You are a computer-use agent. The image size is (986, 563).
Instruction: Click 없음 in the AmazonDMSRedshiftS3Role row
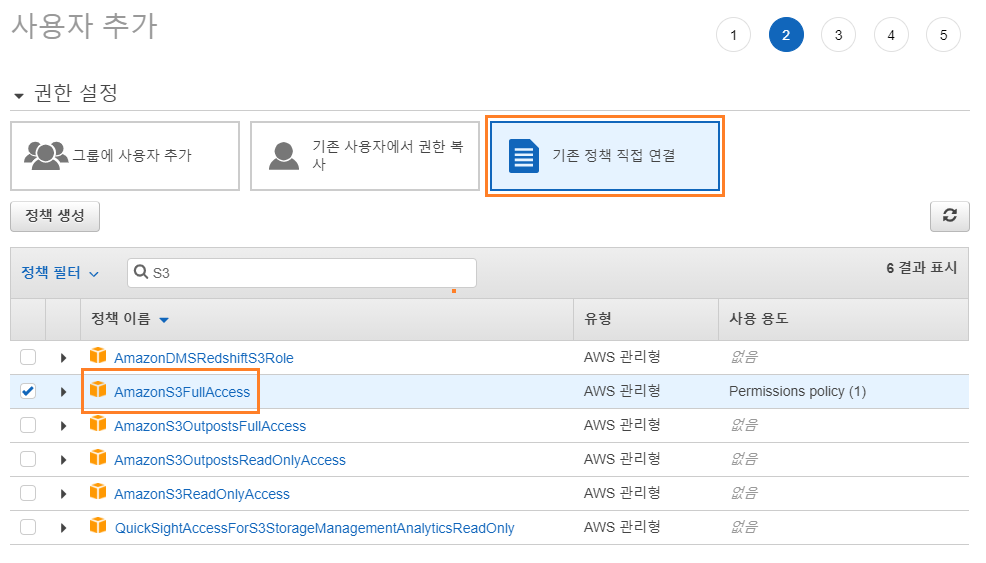pos(744,357)
